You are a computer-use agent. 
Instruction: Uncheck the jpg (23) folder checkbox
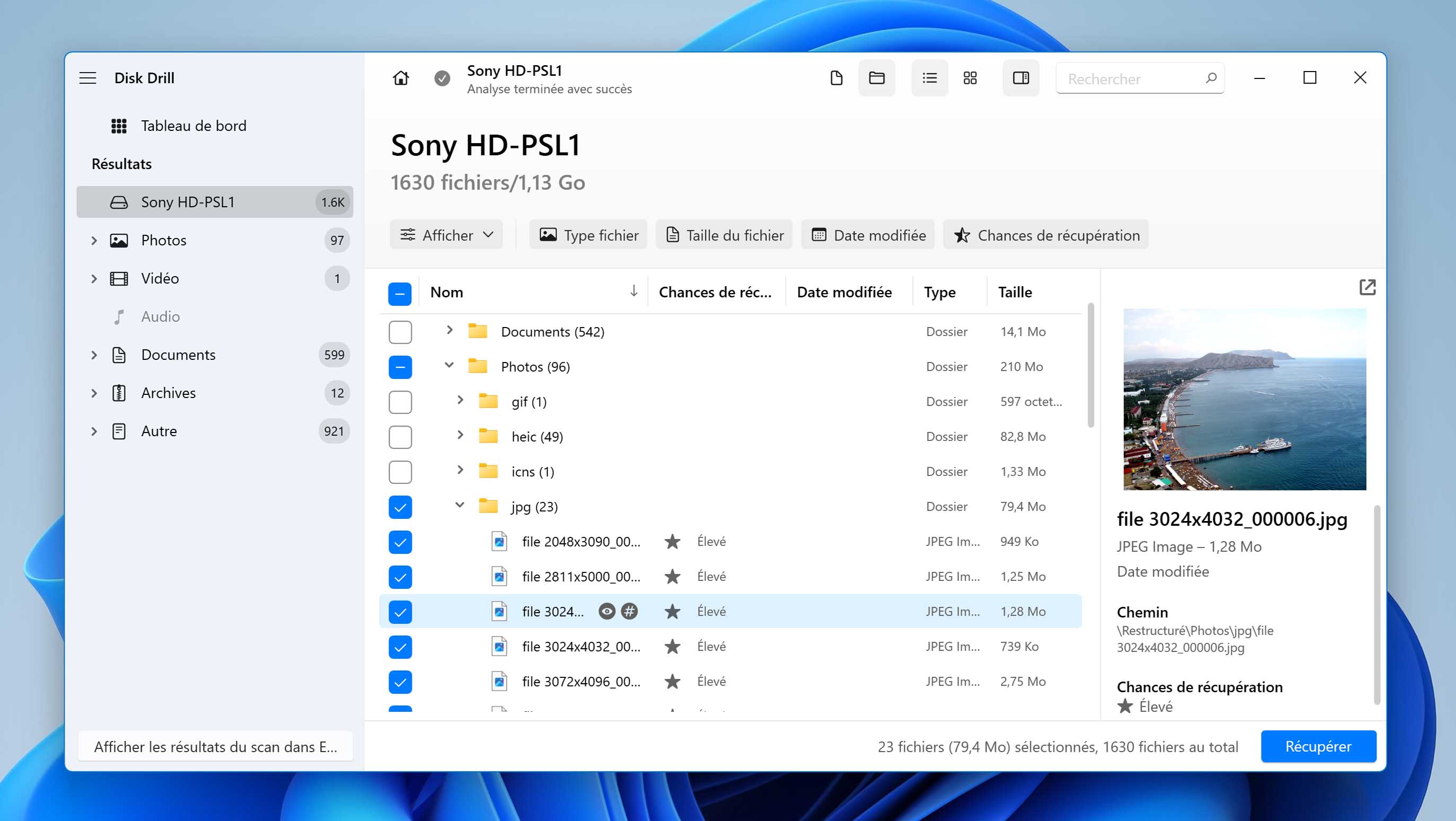click(x=400, y=507)
